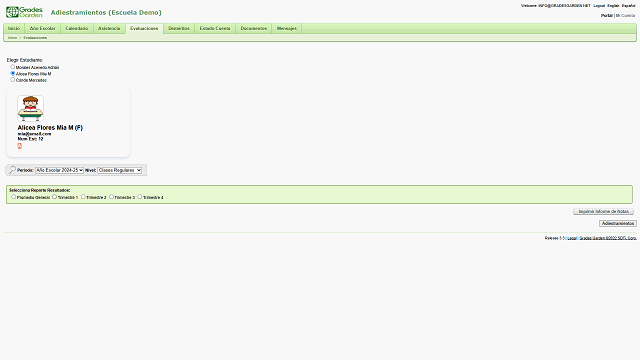The image size is (640, 360).
Task: Click the Logout link
Action: pos(599,6)
